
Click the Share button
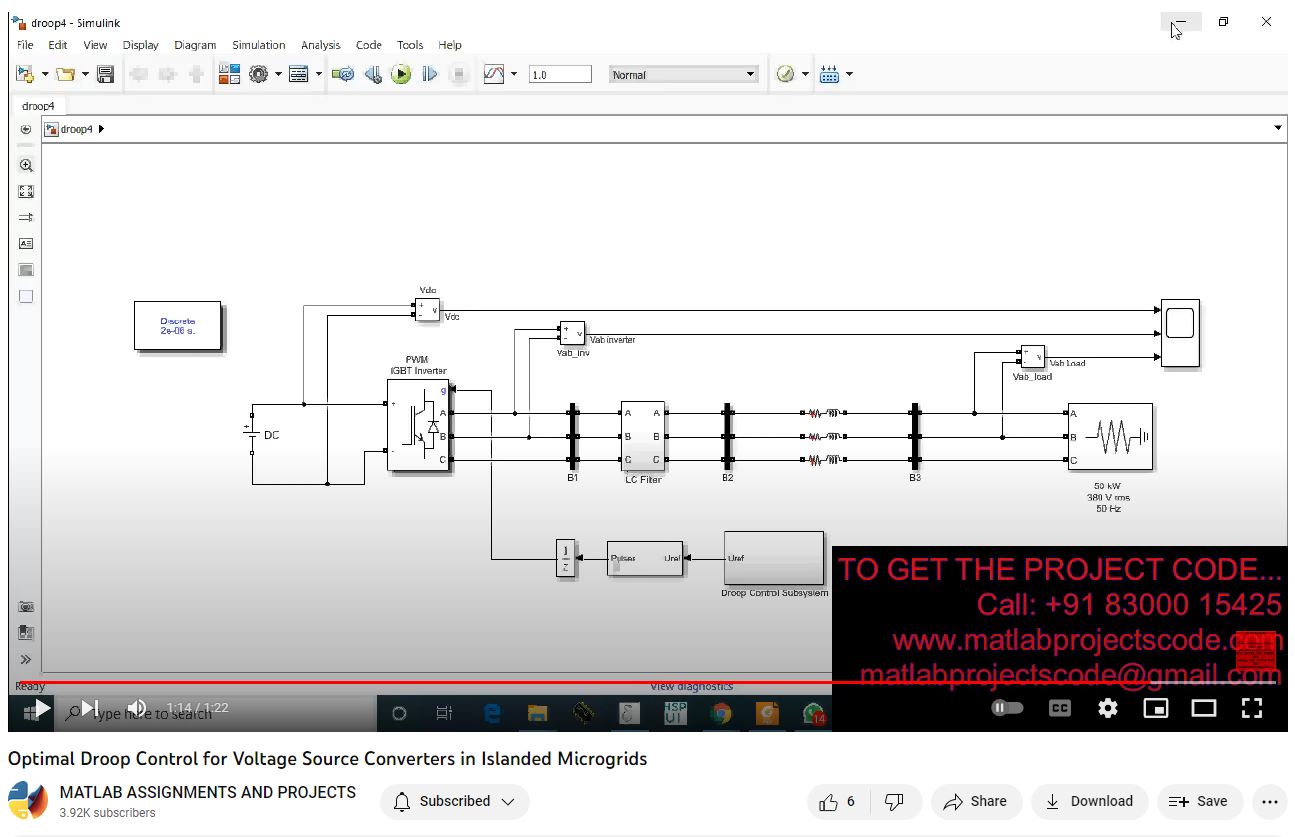click(x=975, y=801)
